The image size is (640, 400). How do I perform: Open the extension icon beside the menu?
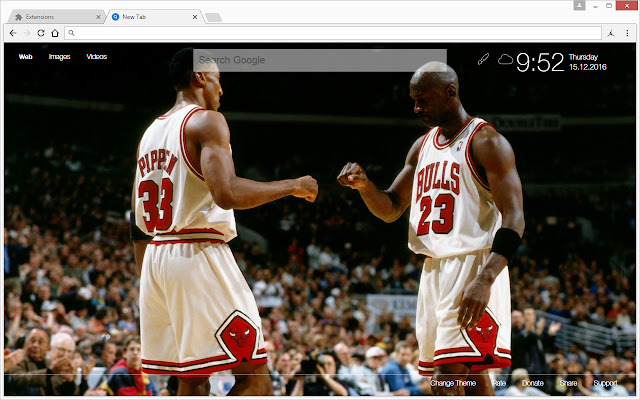coord(611,33)
